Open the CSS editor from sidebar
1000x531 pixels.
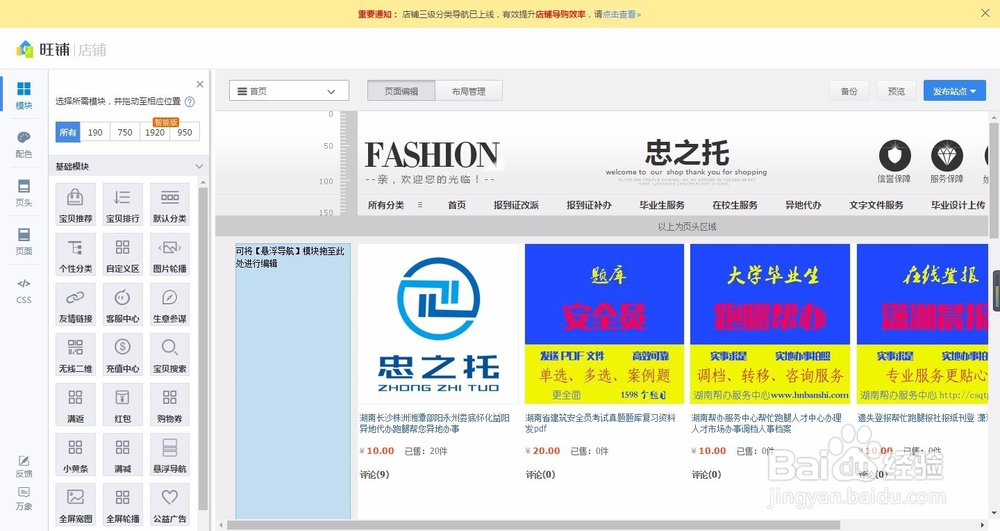(24, 290)
